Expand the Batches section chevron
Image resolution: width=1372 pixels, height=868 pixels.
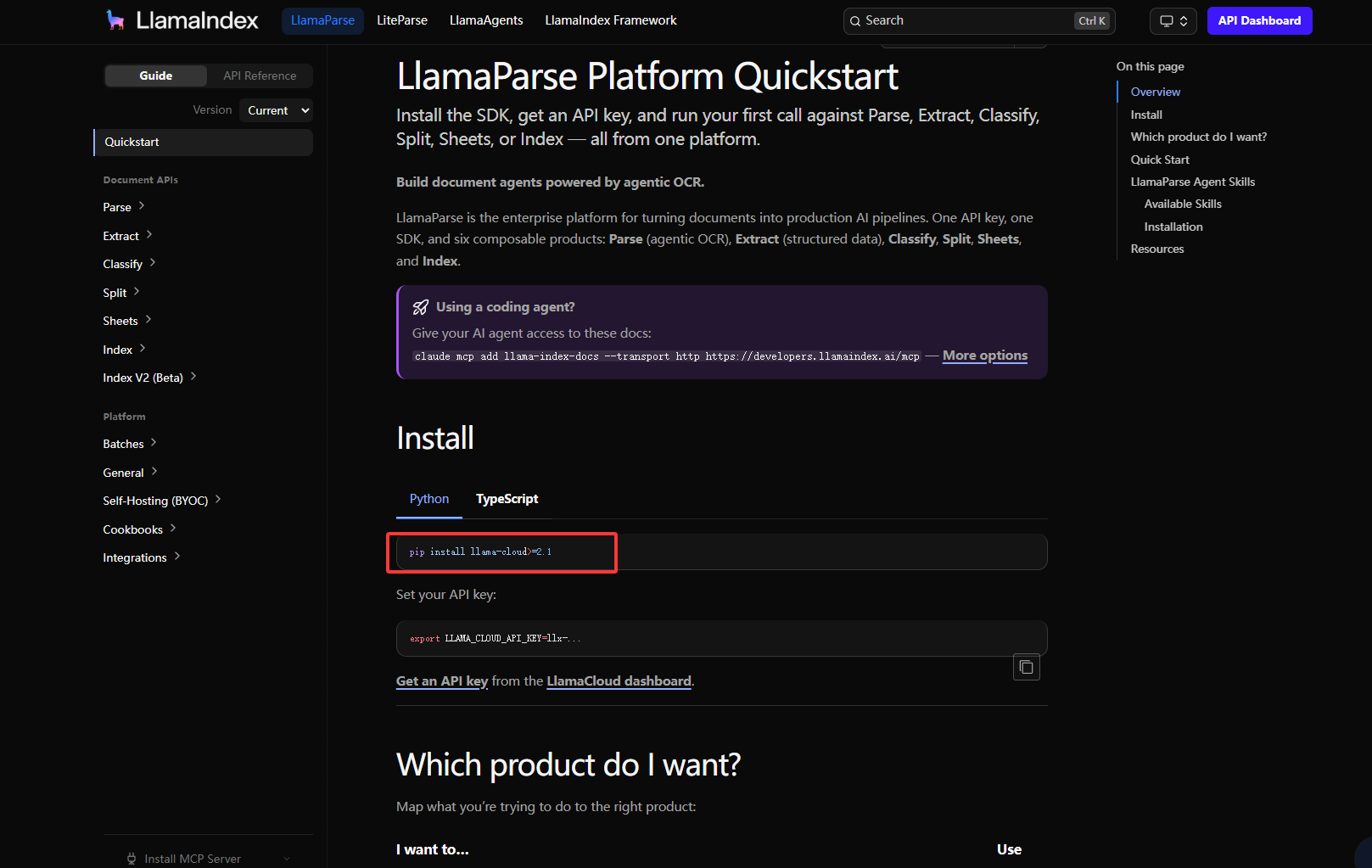154,443
